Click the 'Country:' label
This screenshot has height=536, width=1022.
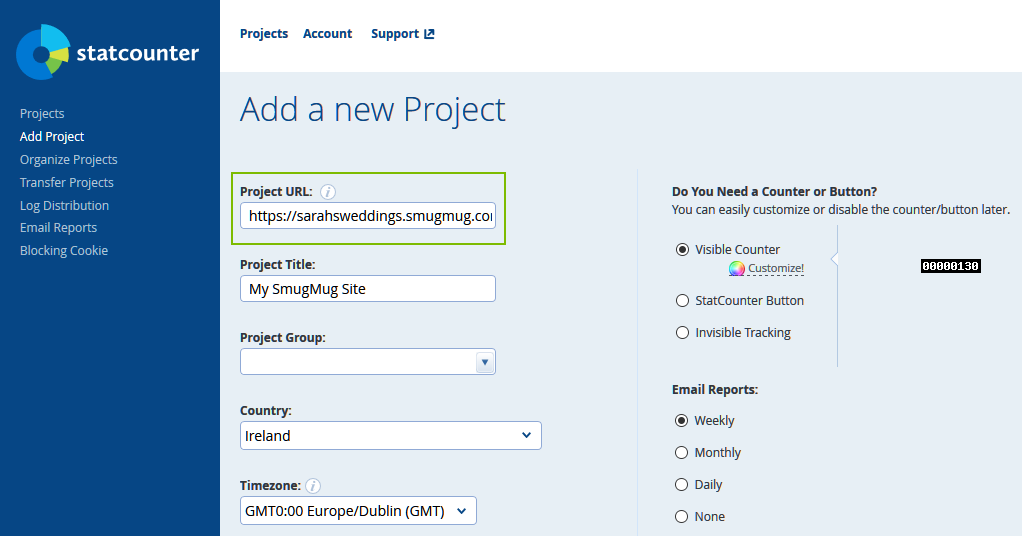tap(266, 411)
